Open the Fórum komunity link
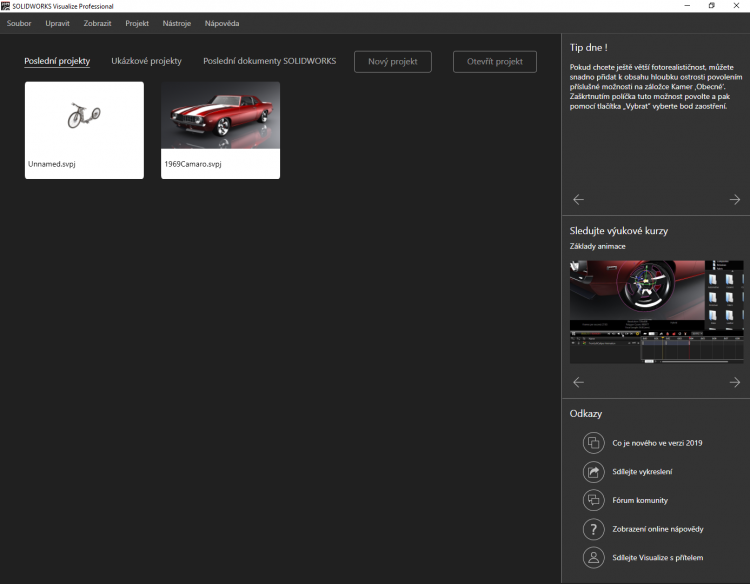This screenshot has width=750, height=584. click(640, 500)
